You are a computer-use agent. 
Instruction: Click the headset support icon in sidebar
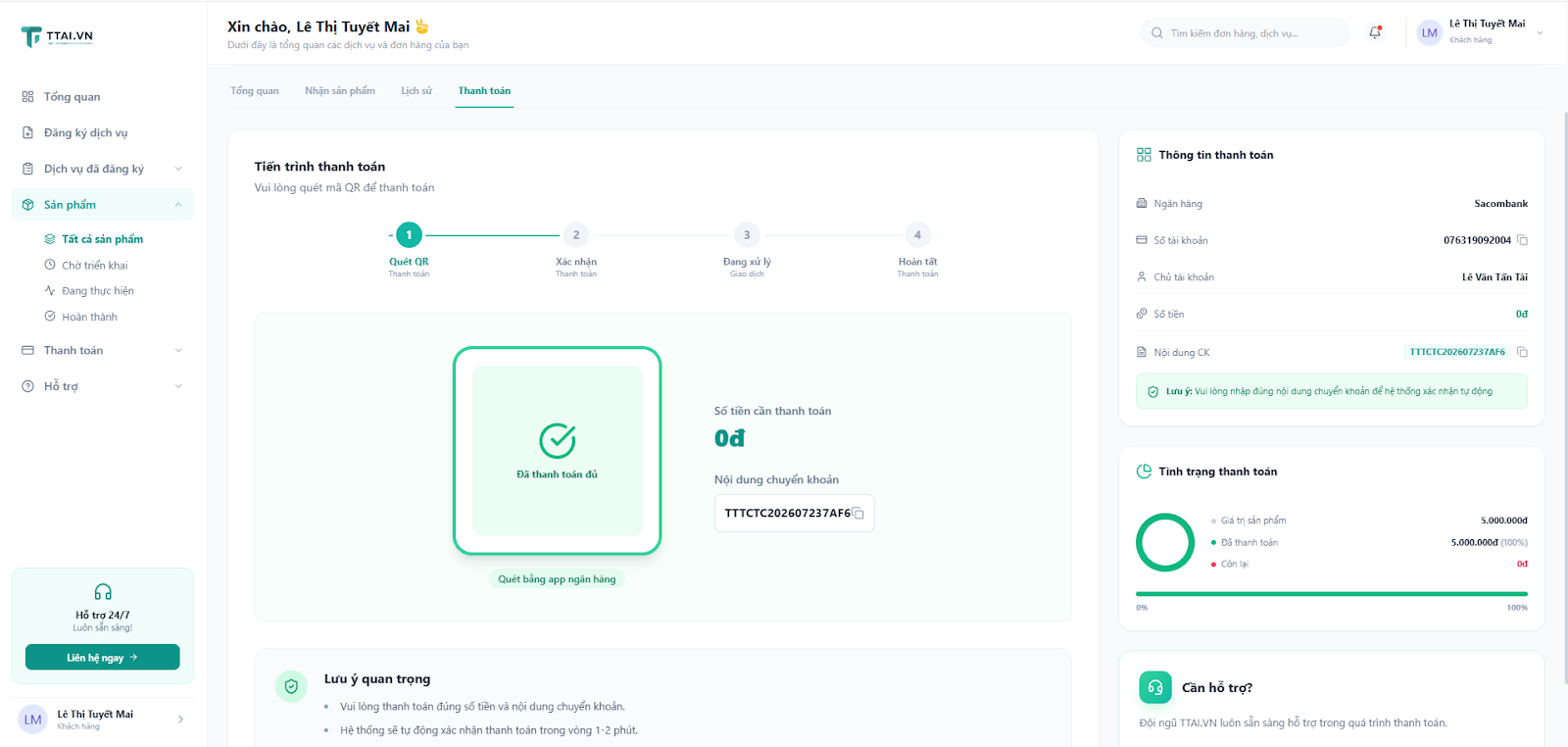click(x=103, y=592)
